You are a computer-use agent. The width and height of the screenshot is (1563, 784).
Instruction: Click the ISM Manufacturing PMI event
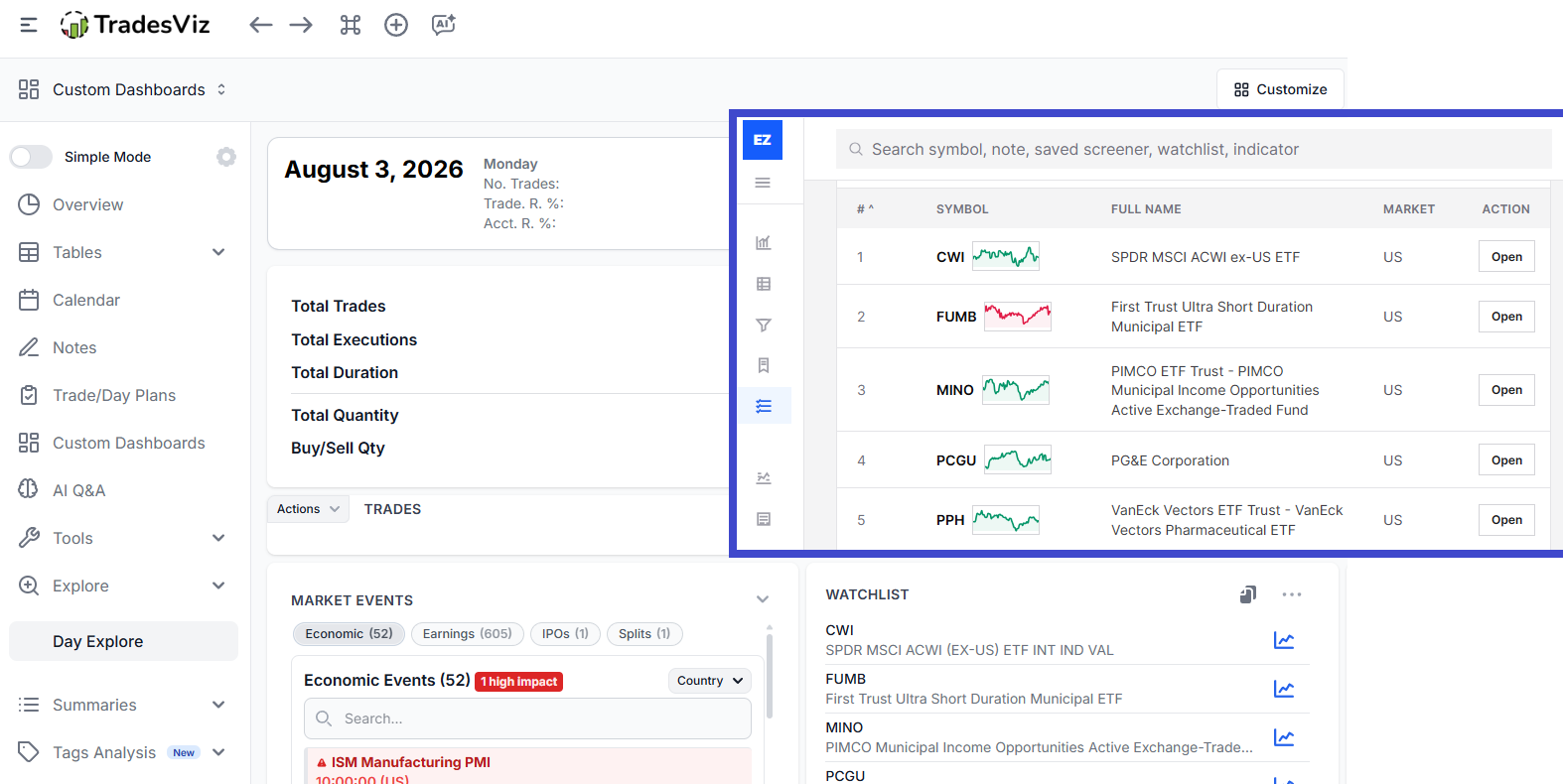click(x=411, y=762)
